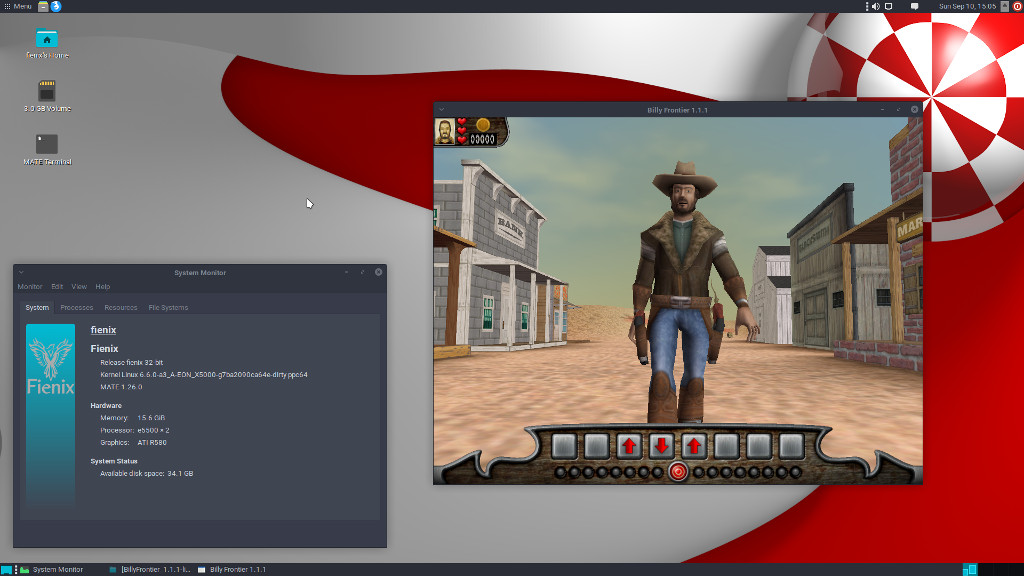
Task: Click the 'MATE 1.26.0' text
Action: [x=121, y=387]
